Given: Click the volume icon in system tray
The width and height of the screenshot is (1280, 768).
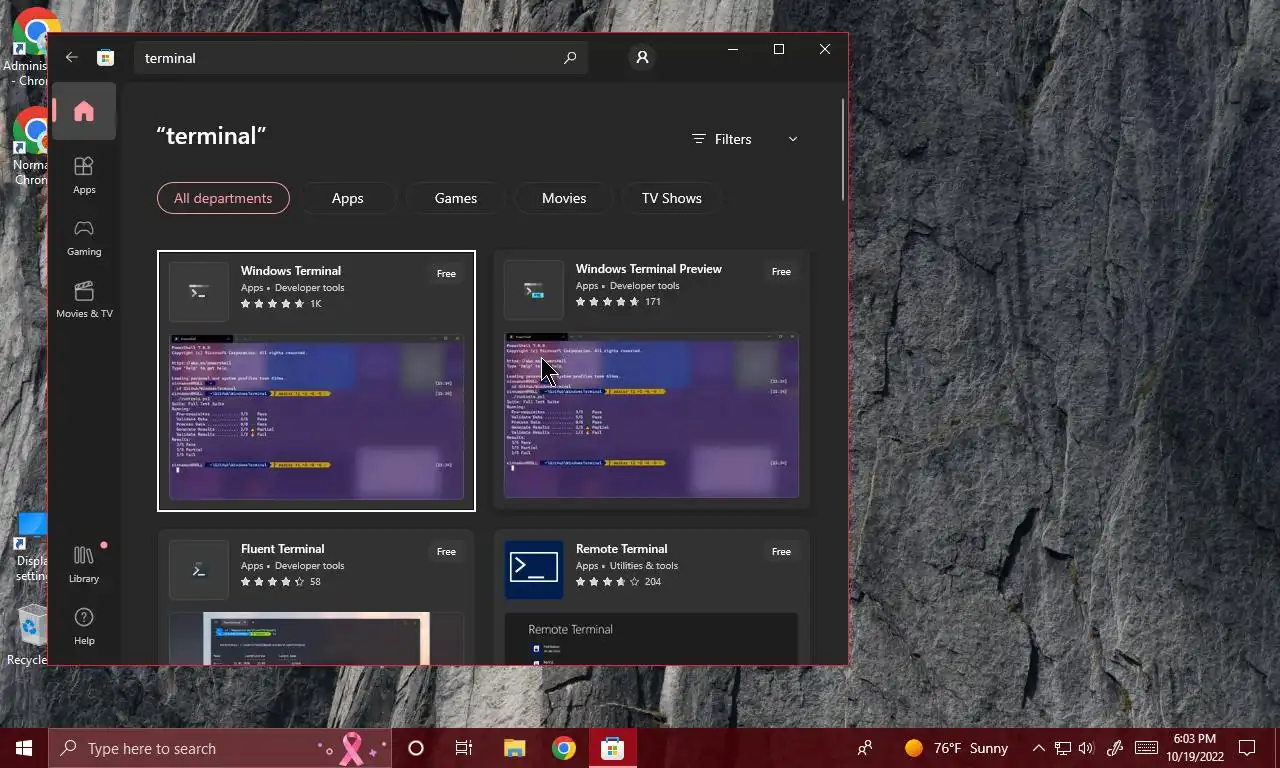Looking at the screenshot, I should pos(1086,748).
